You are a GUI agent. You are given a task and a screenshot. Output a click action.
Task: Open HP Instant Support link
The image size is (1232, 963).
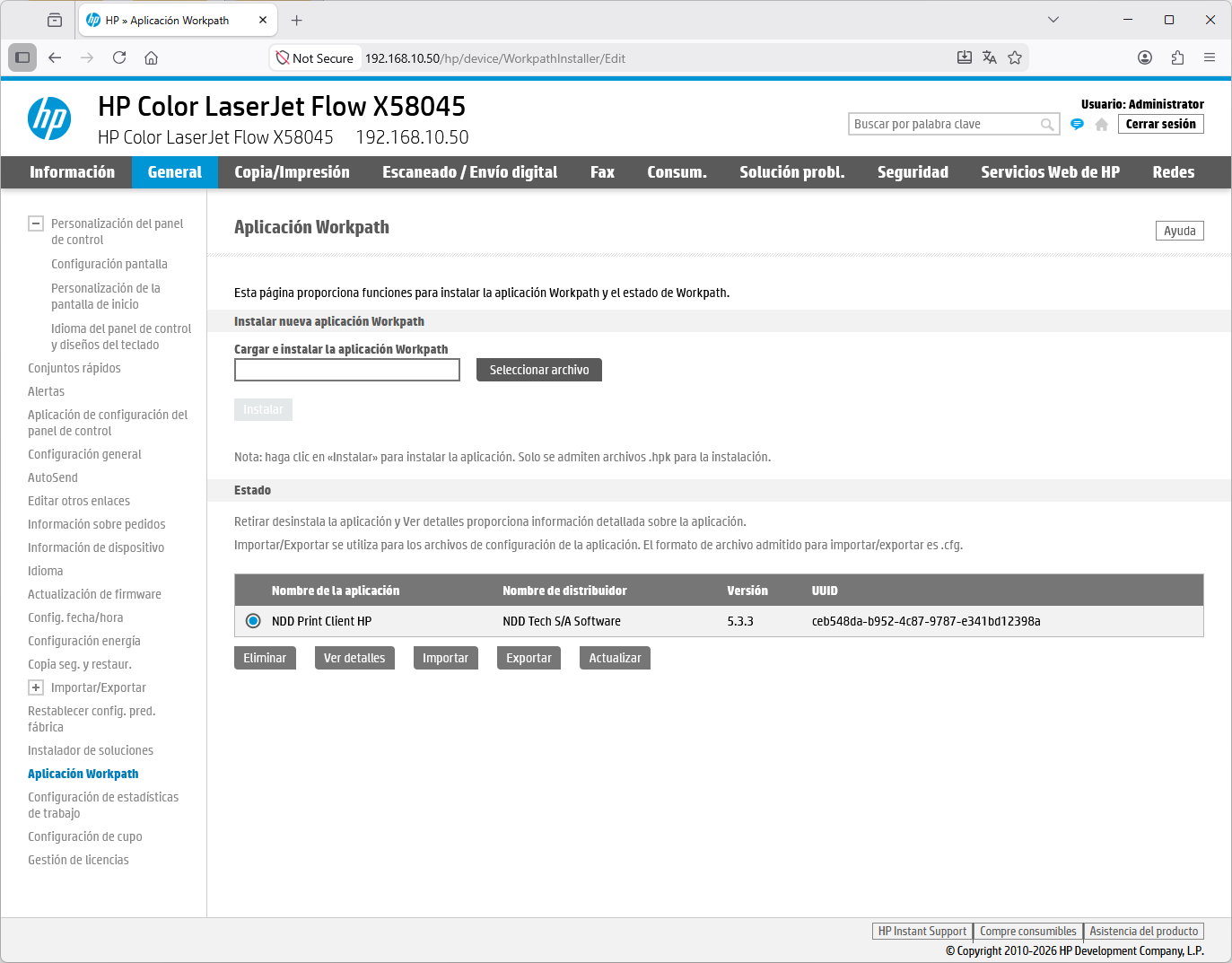(922, 932)
